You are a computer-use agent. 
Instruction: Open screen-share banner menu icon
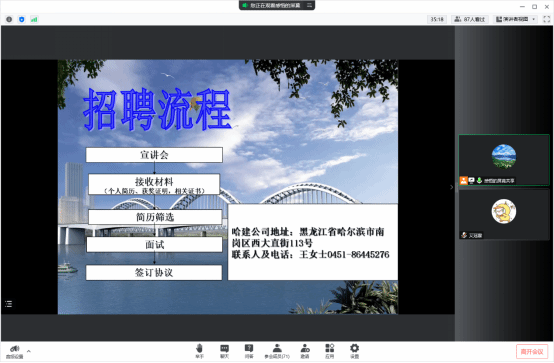point(310,5)
